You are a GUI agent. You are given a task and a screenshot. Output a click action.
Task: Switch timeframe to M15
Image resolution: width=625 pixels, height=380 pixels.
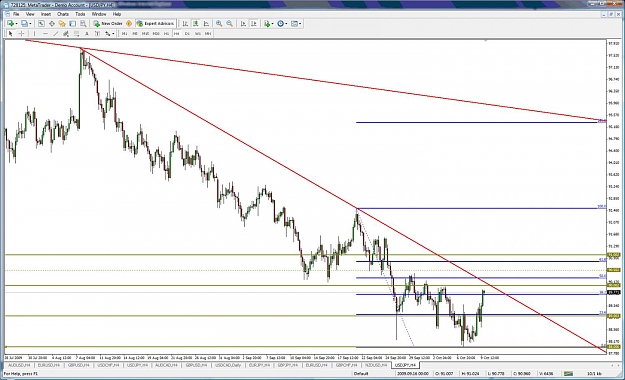(x=145, y=33)
